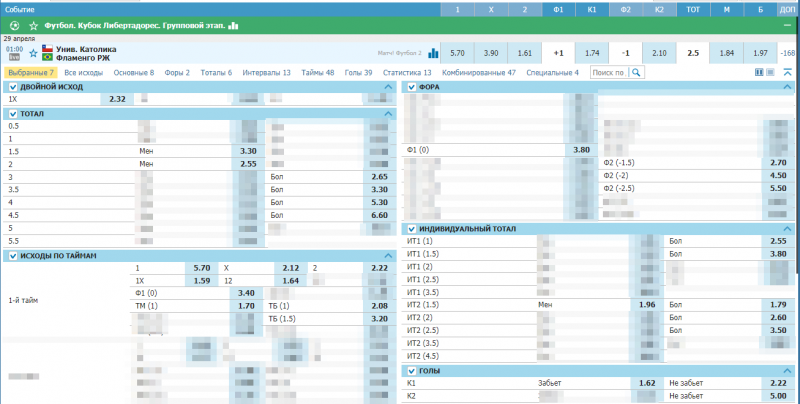Open league statistics bar chart icon
This screenshot has width=800, height=404.
pos(233,24)
